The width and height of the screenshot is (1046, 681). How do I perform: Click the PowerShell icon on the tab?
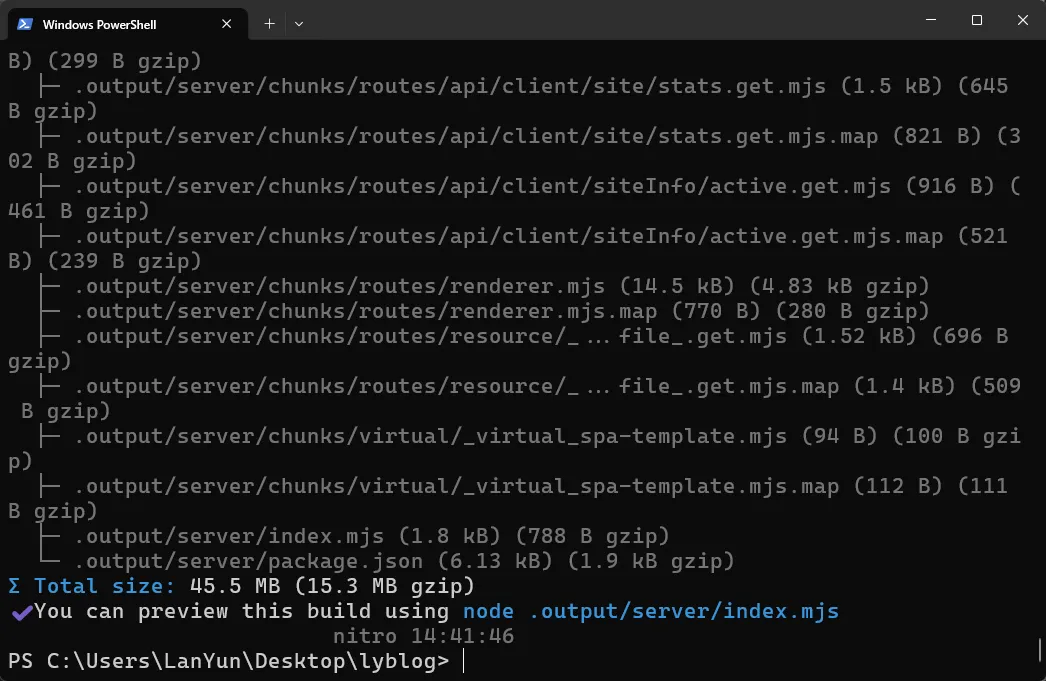click(25, 23)
